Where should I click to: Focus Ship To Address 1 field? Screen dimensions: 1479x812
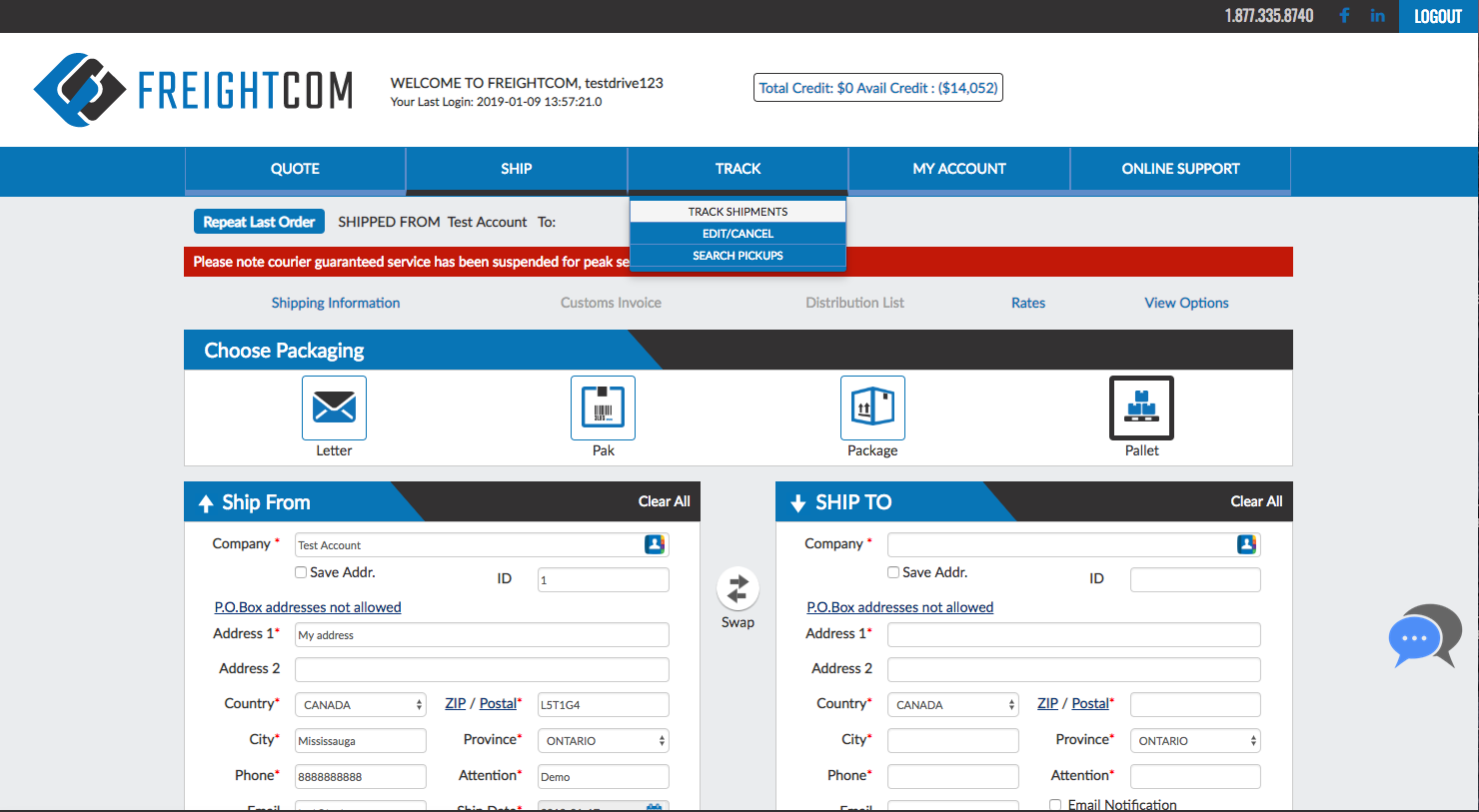tap(1074, 634)
